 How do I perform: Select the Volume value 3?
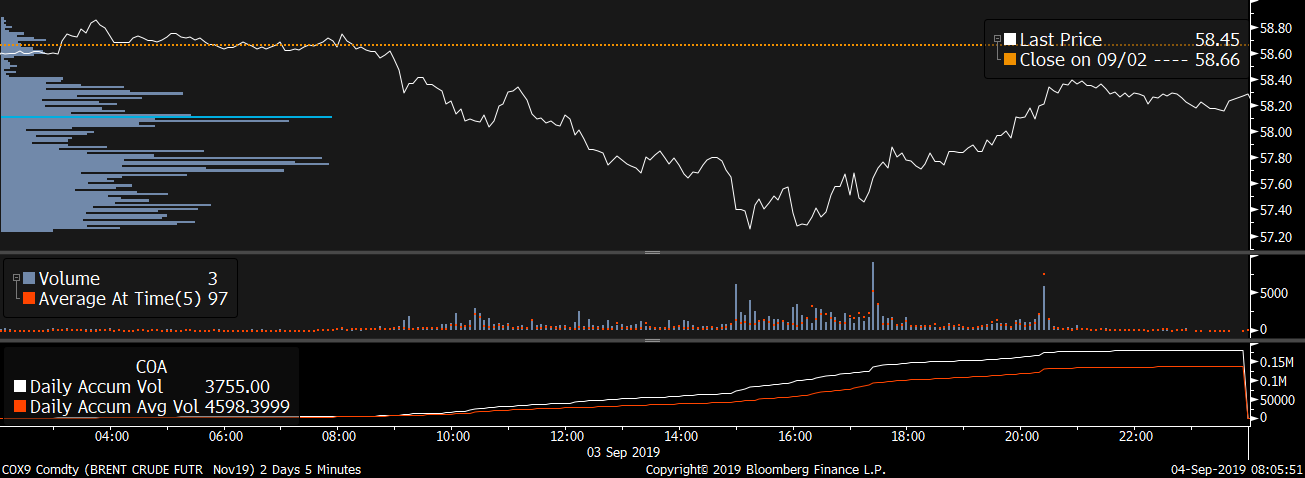point(213,279)
